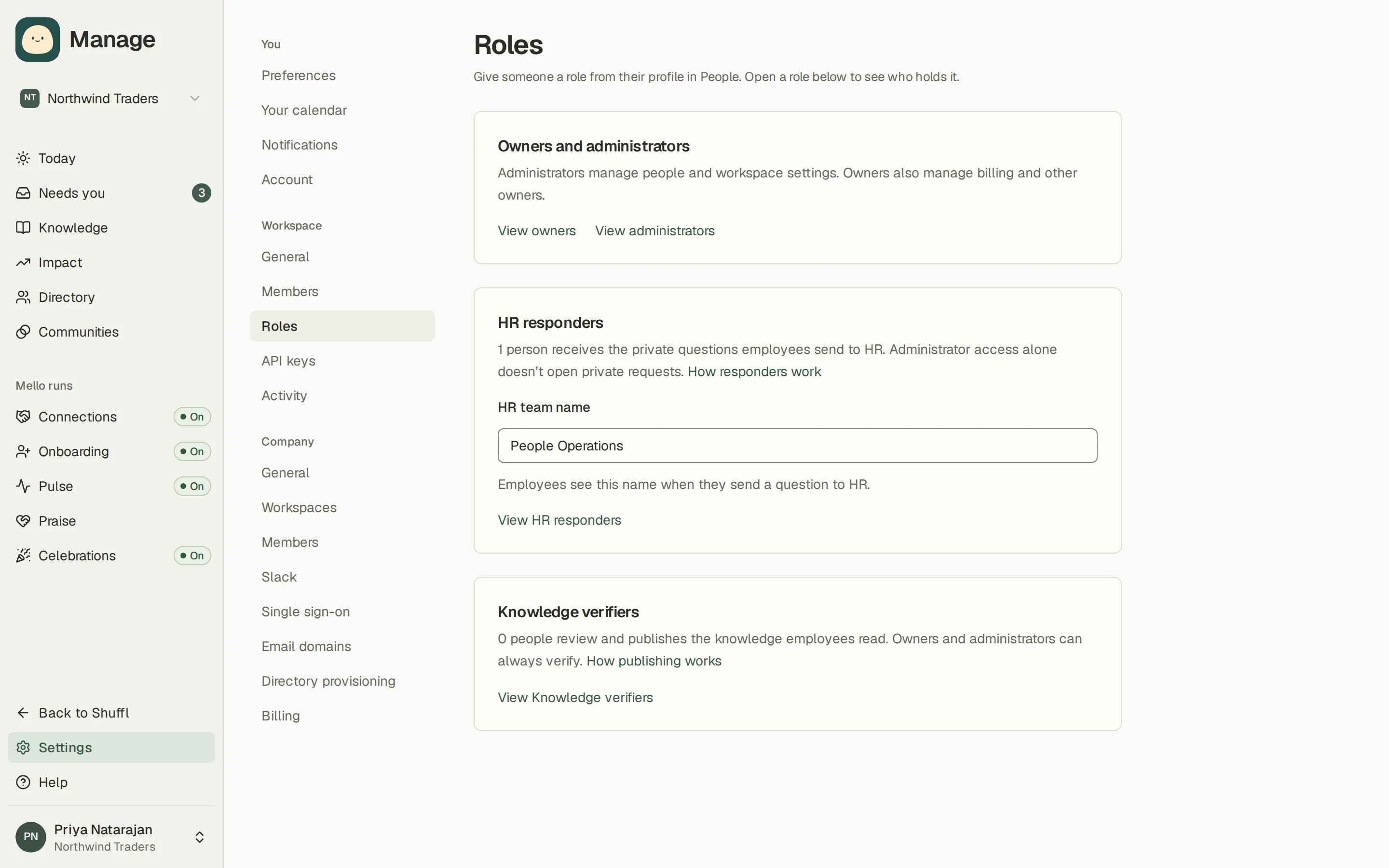The image size is (1389, 868).
Task: Expand the Priya Natarajan account menu chevron
Action: tap(200, 837)
